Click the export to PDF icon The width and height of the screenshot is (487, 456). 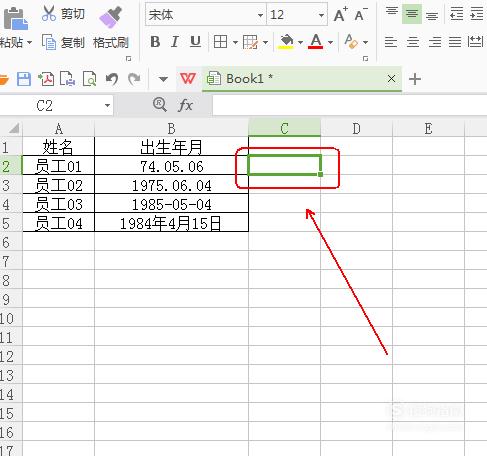pos(46,79)
